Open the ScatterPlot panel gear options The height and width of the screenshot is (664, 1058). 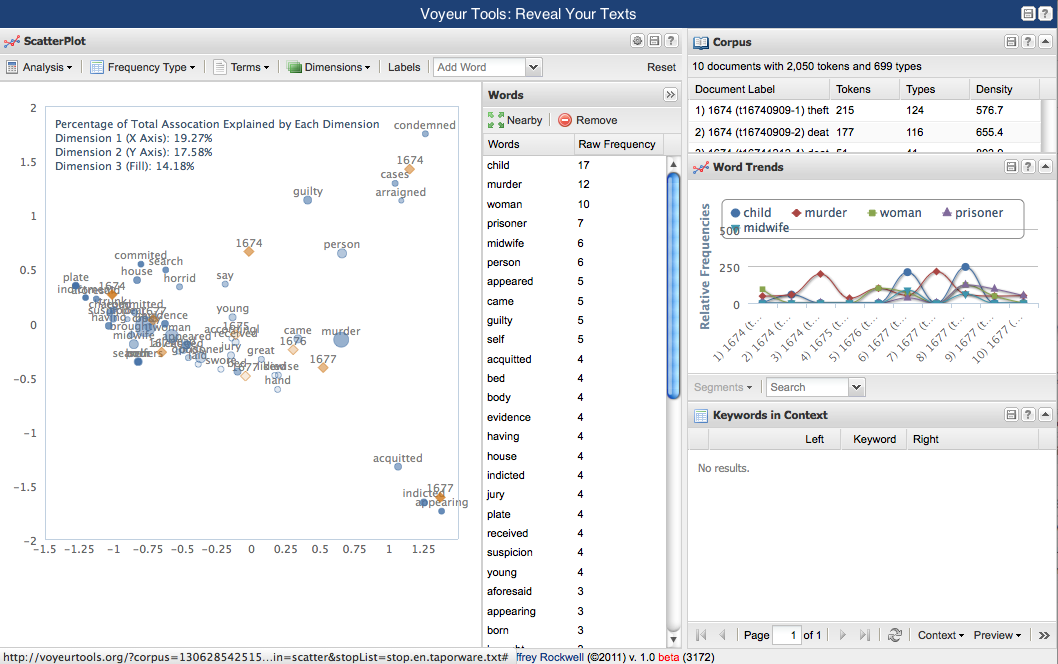[x=638, y=40]
